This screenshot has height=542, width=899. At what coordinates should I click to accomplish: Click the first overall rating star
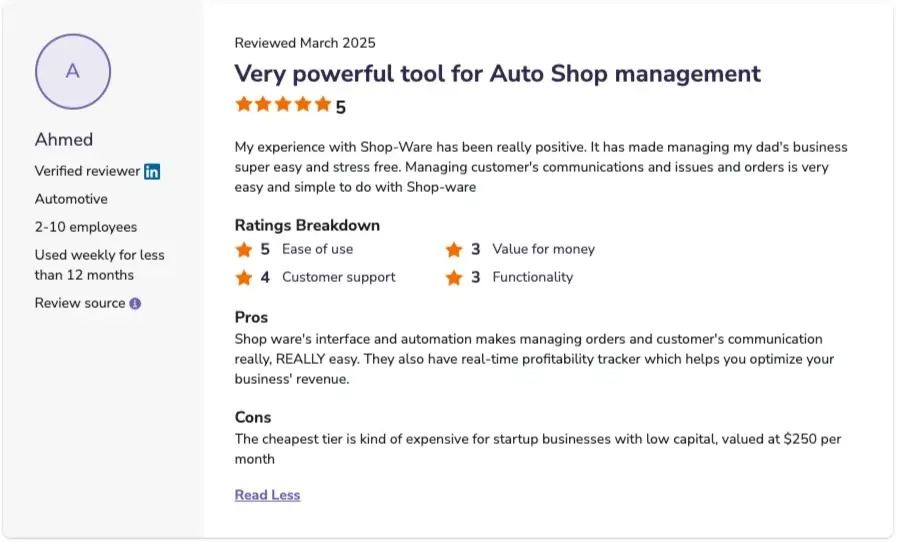(243, 104)
